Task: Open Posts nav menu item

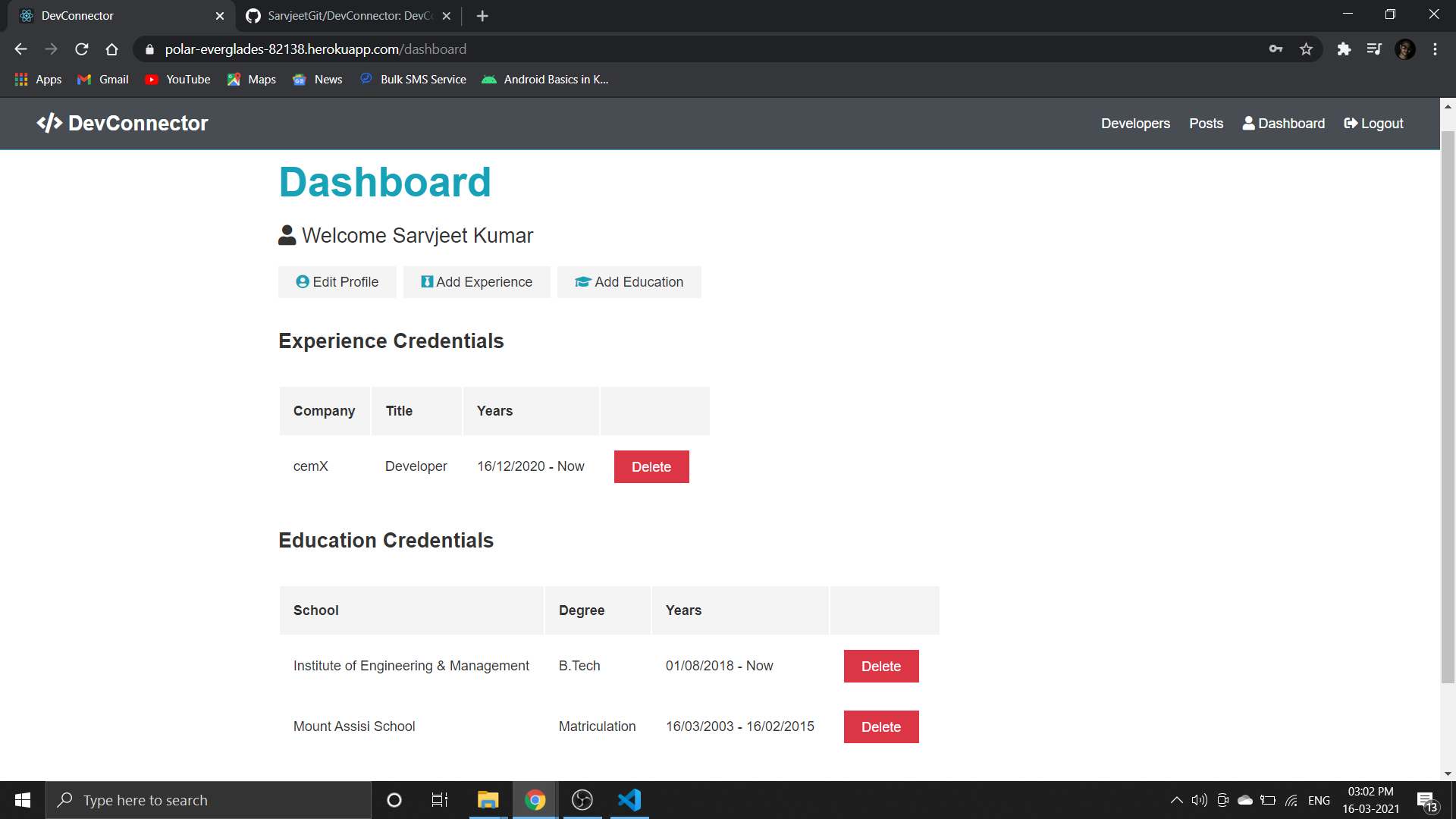Action: pos(1206,124)
